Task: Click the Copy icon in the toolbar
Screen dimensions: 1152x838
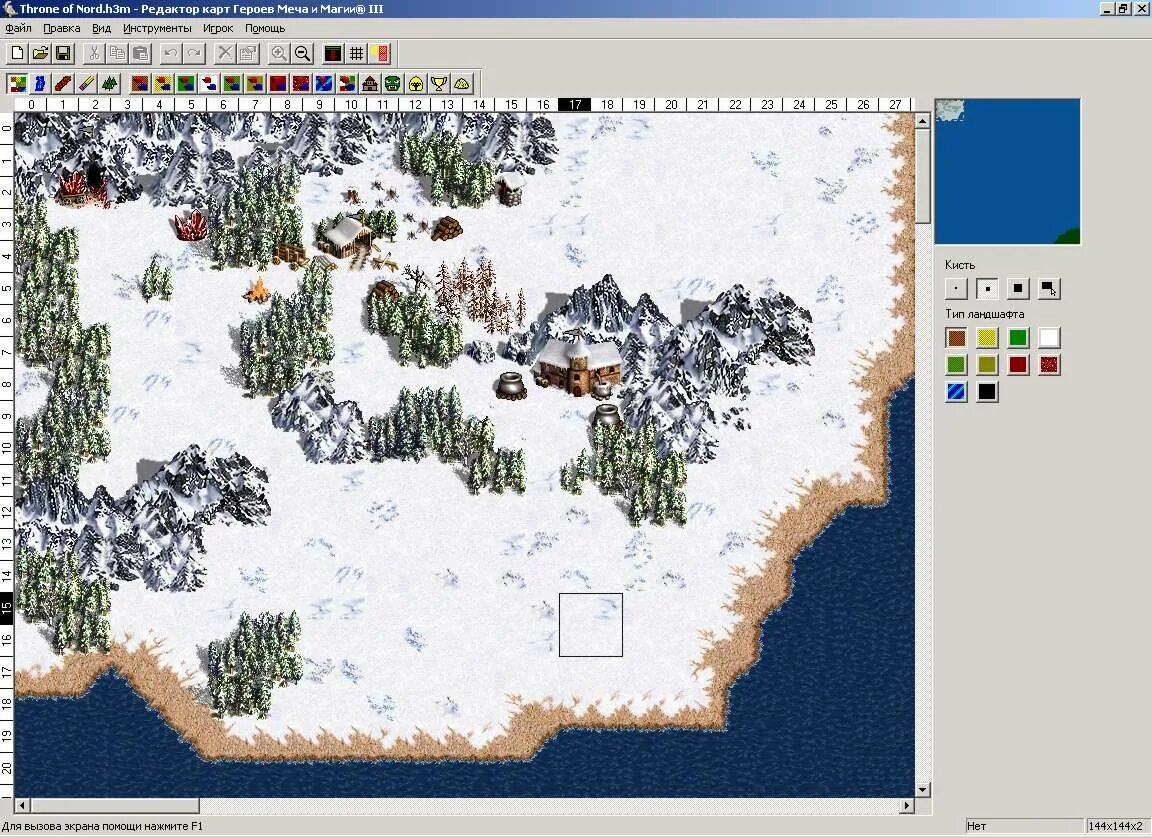Action: coord(117,54)
